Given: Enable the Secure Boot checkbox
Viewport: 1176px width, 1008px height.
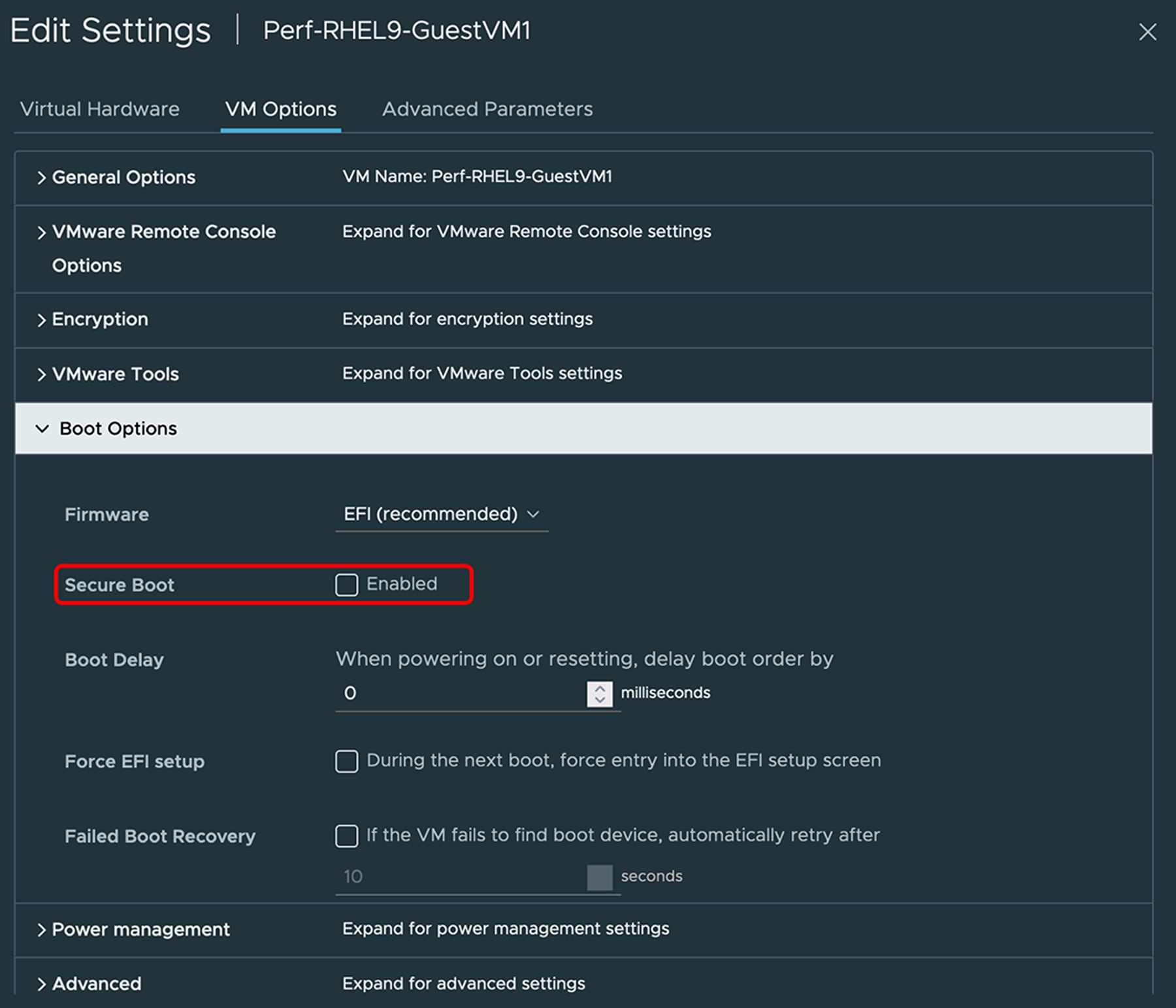Looking at the screenshot, I should tap(347, 585).
